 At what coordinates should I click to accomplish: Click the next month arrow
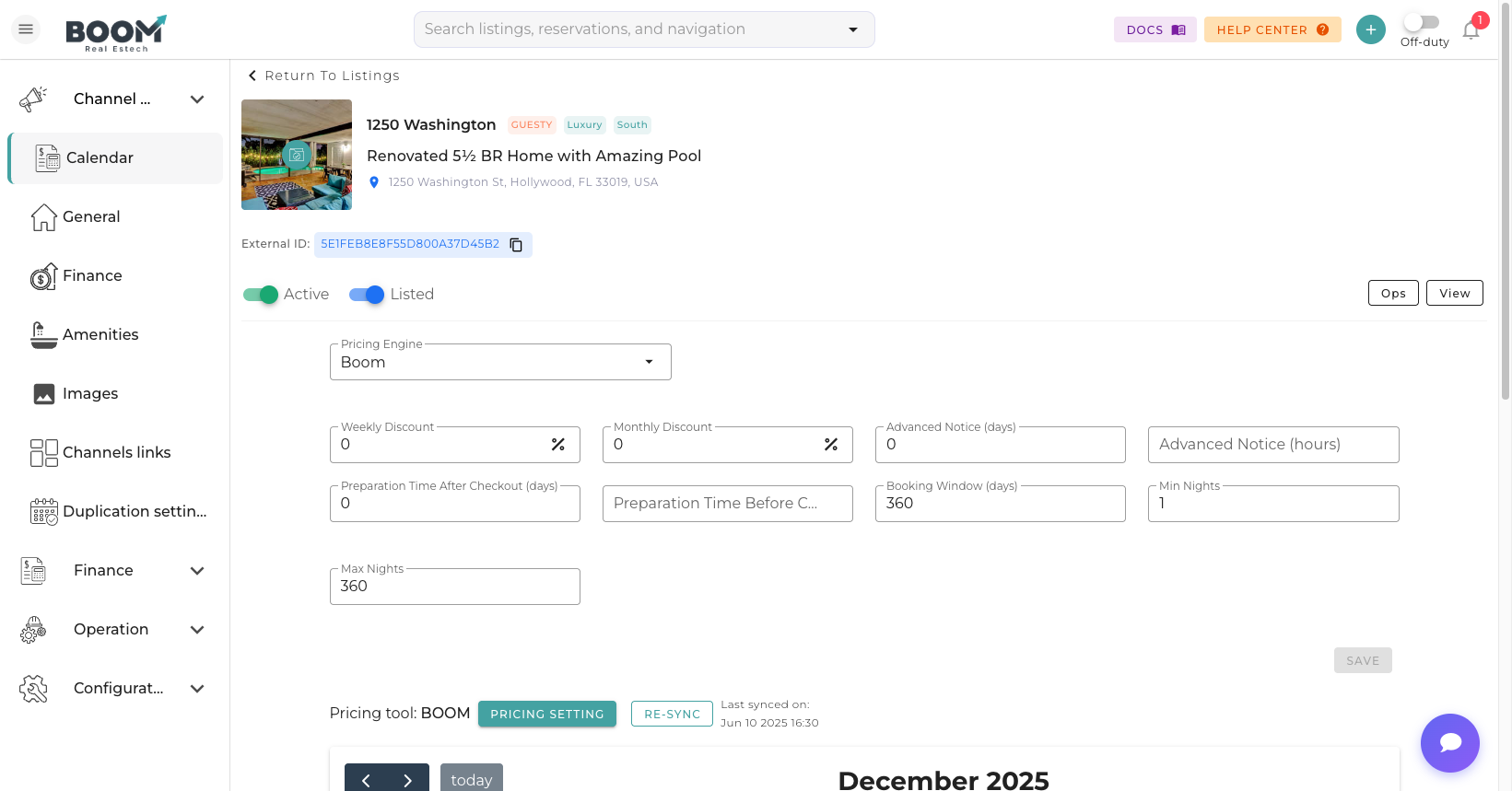[408, 780]
